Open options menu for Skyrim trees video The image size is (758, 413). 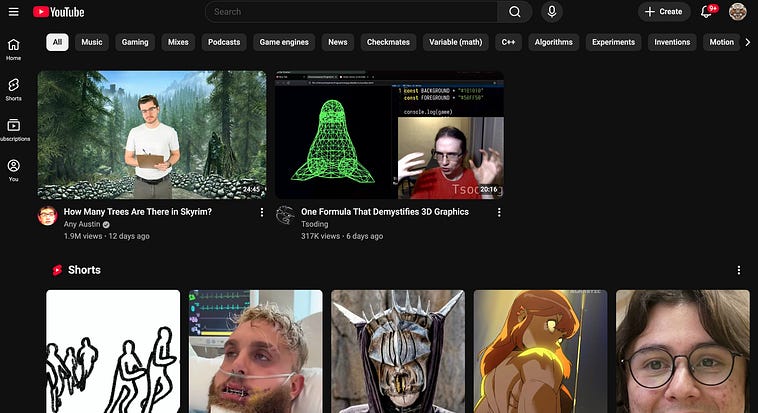click(262, 212)
